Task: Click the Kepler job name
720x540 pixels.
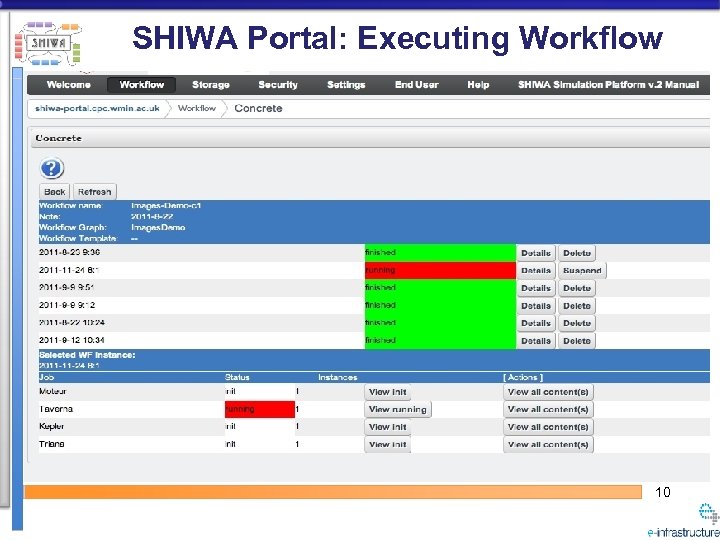Action: (x=51, y=426)
